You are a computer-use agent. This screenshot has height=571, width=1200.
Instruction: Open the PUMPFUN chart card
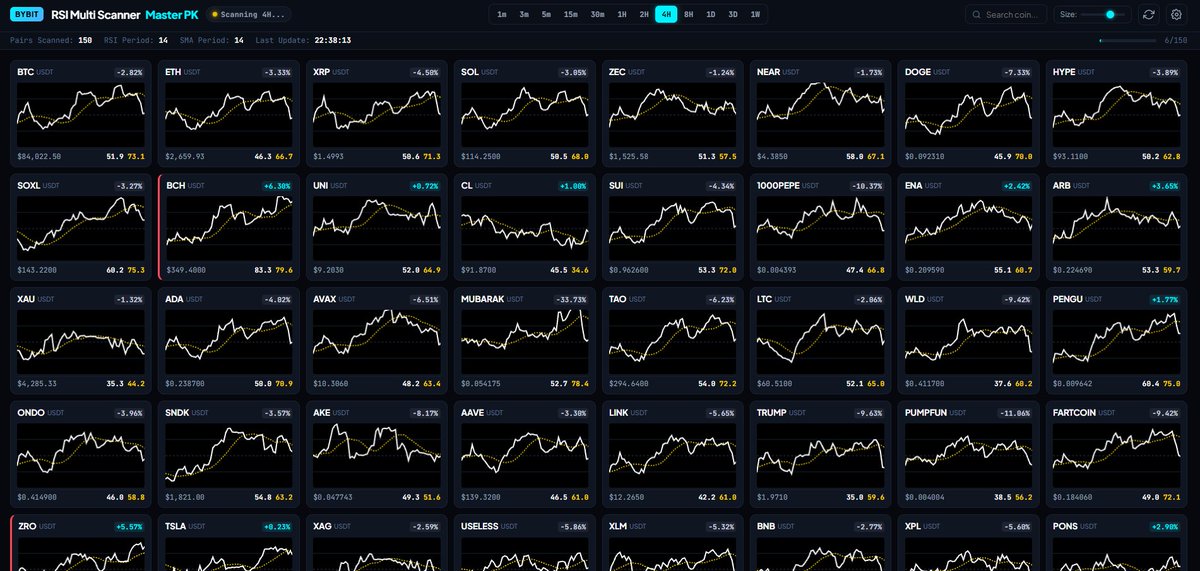tap(968, 453)
